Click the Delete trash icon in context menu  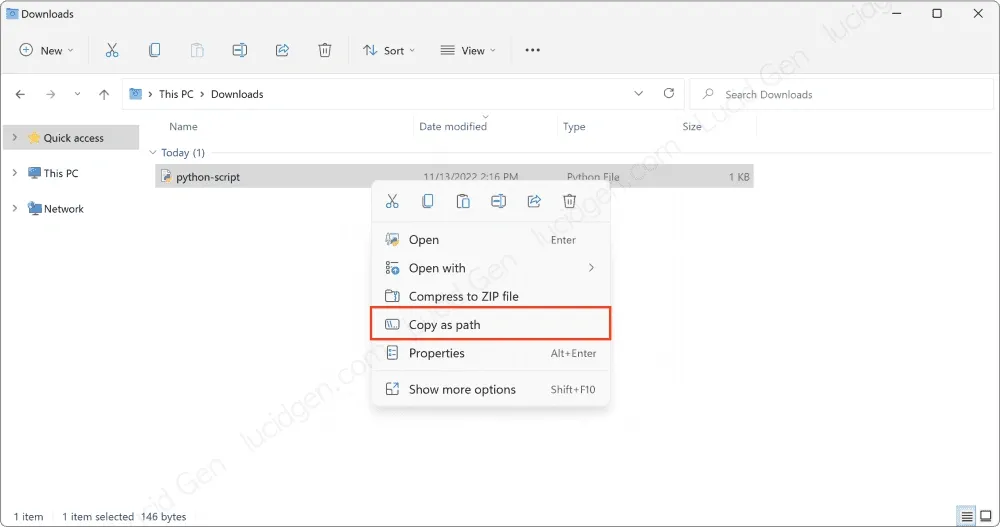tap(570, 202)
